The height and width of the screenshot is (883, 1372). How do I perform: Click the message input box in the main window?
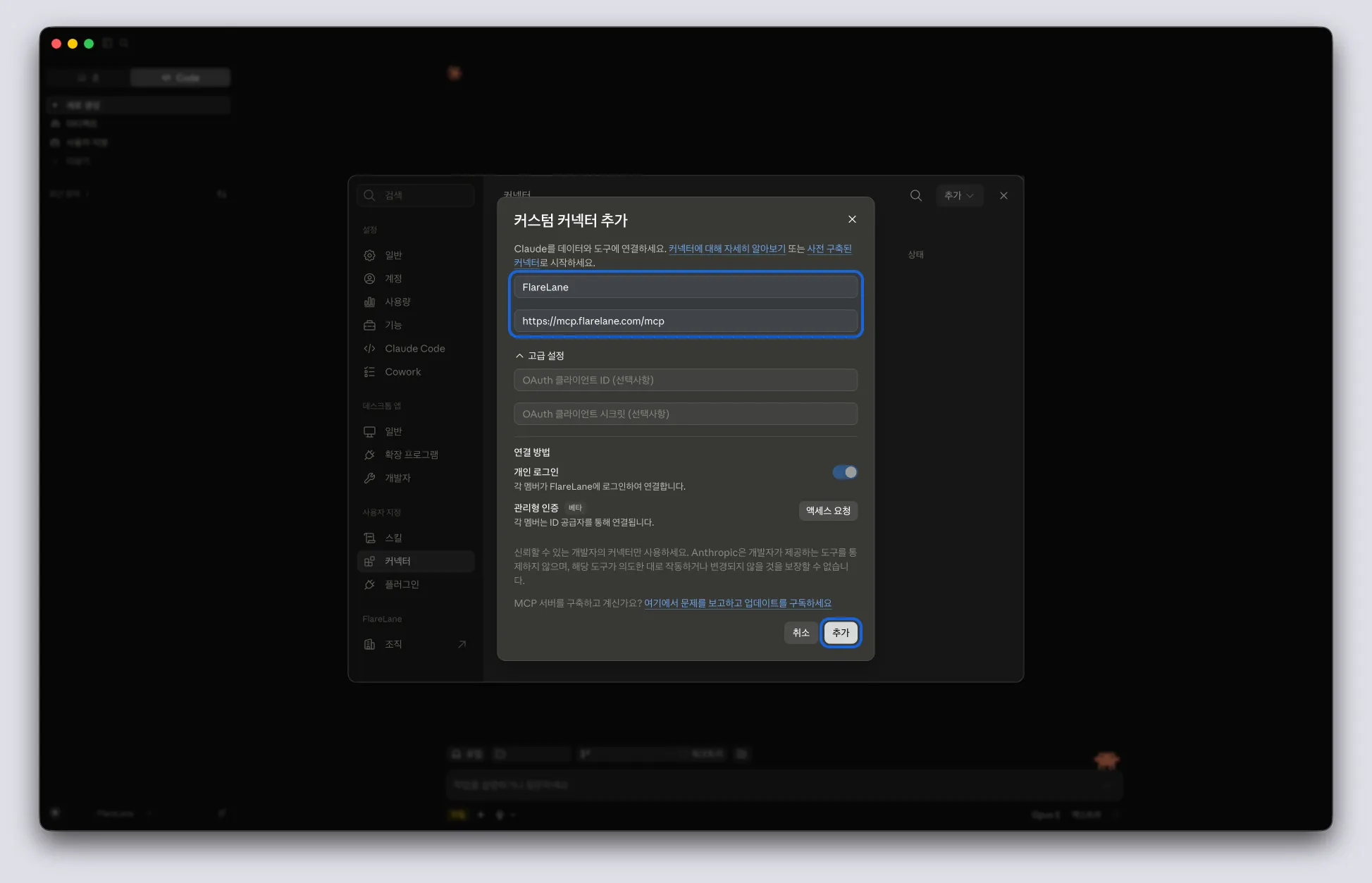pyautogui.click(x=784, y=784)
